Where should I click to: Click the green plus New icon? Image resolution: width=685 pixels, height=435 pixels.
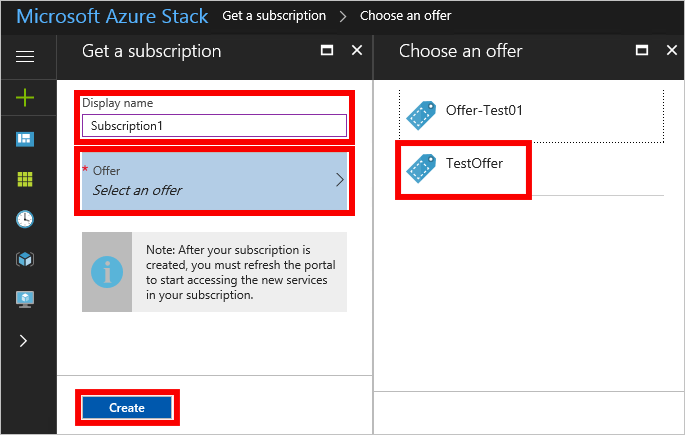[x=25, y=98]
